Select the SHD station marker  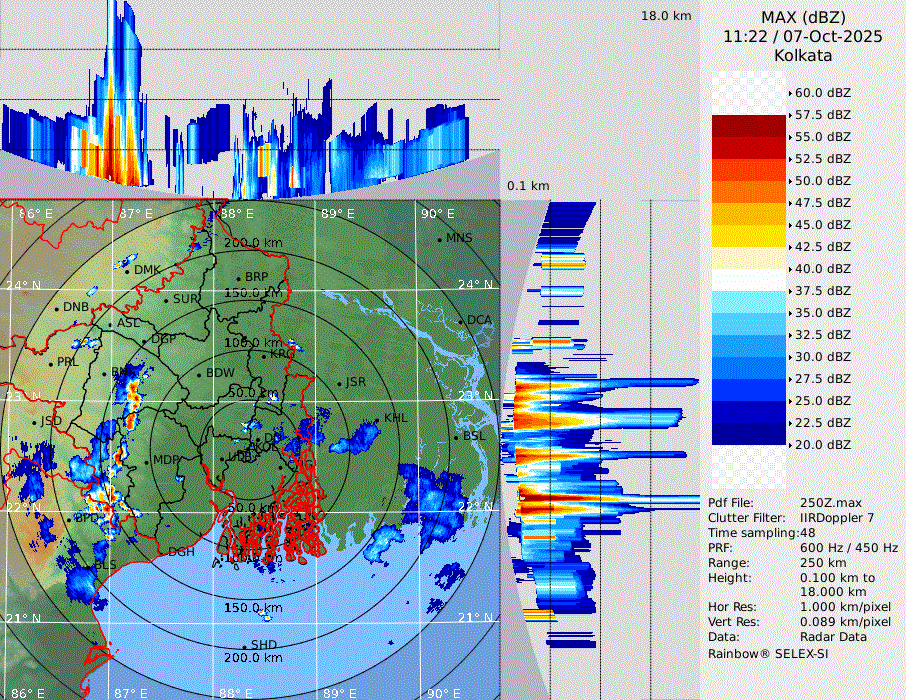tap(244, 646)
